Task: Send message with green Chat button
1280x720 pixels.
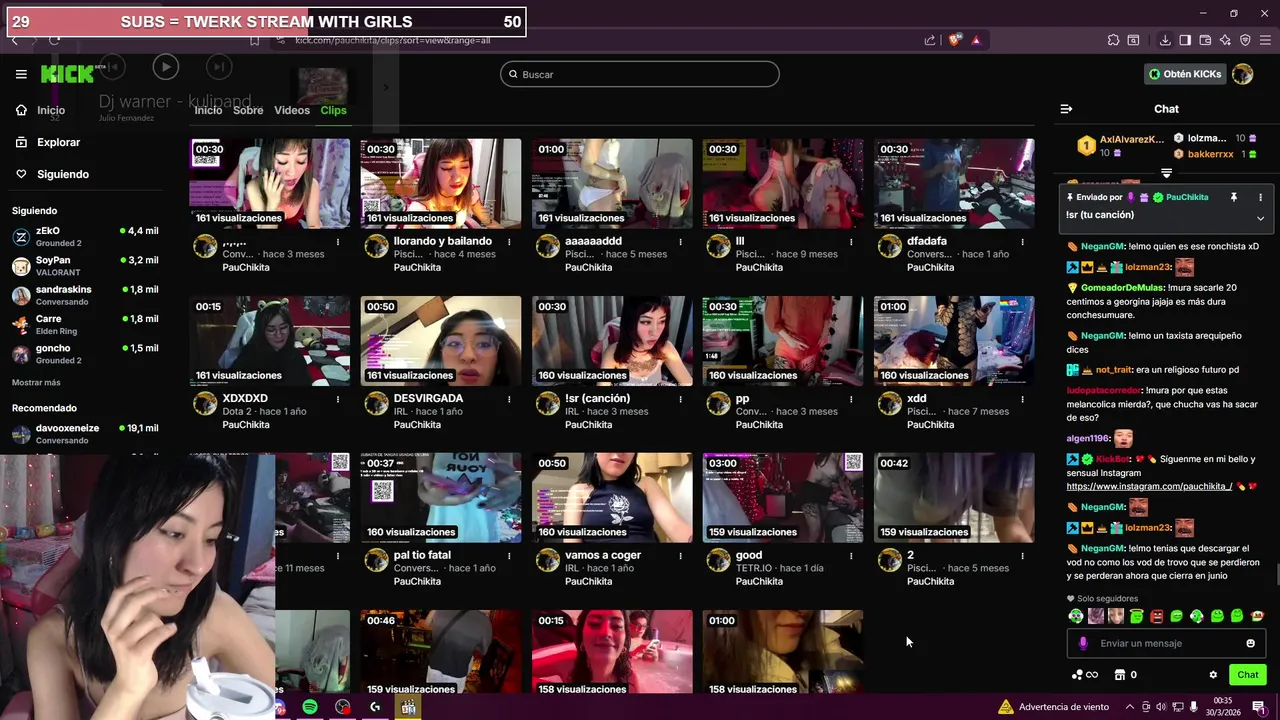Action: [x=1247, y=675]
